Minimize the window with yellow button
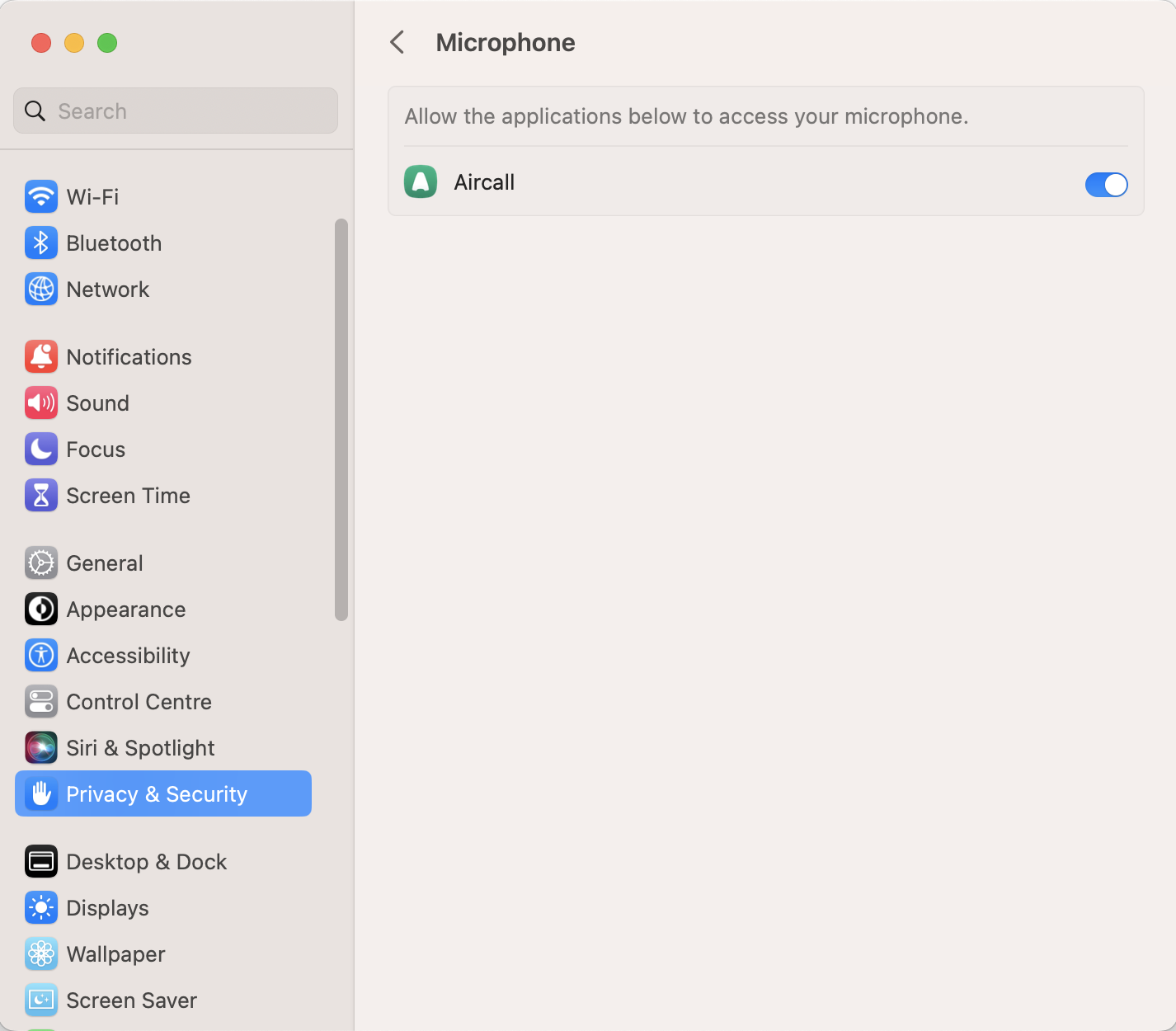Screen dimensions: 1176x1031 [74, 43]
